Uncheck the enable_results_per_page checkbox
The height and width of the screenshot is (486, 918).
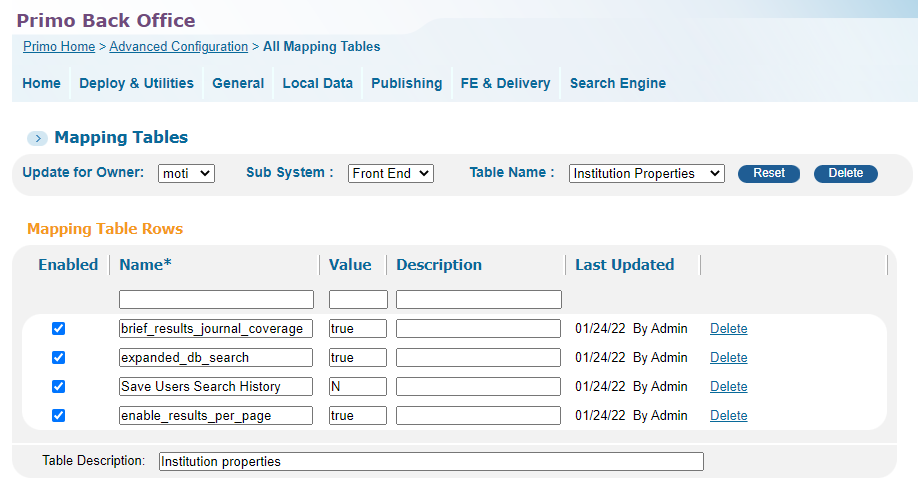pyautogui.click(x=59, y=415)
